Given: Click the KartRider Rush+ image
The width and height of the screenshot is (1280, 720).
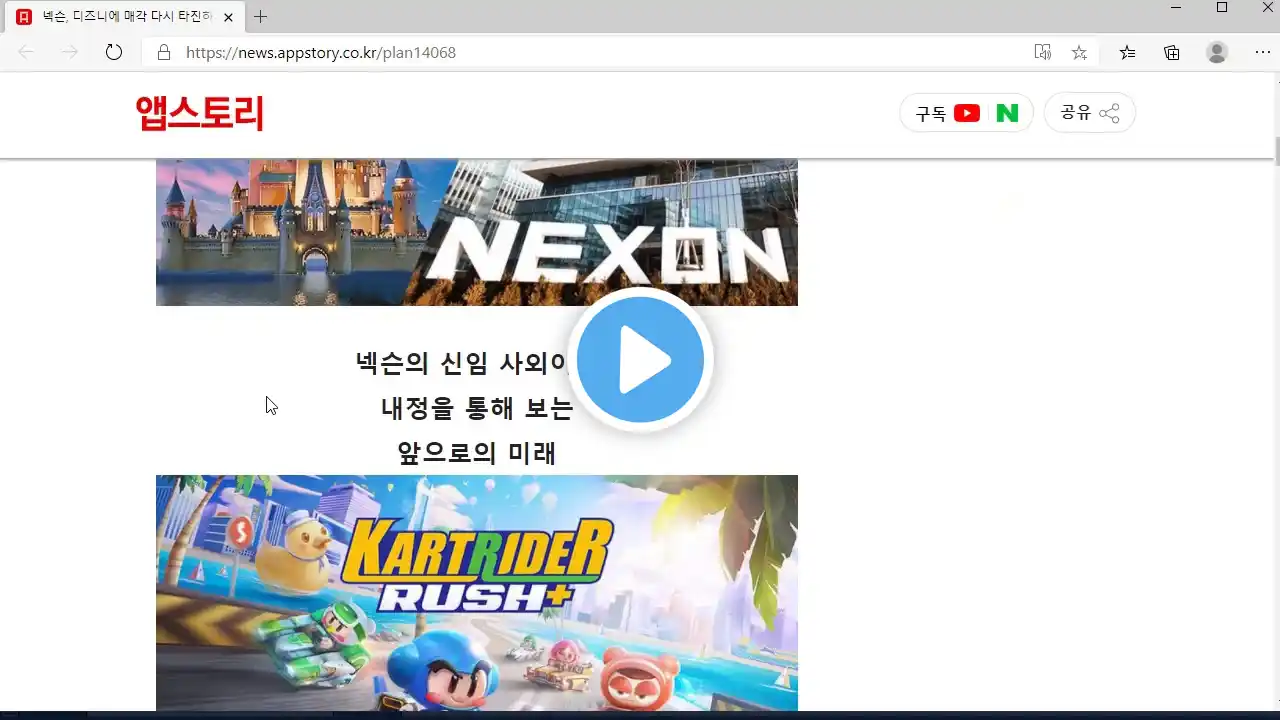Looking at the screenshot, I should click(x=477, y=593).
